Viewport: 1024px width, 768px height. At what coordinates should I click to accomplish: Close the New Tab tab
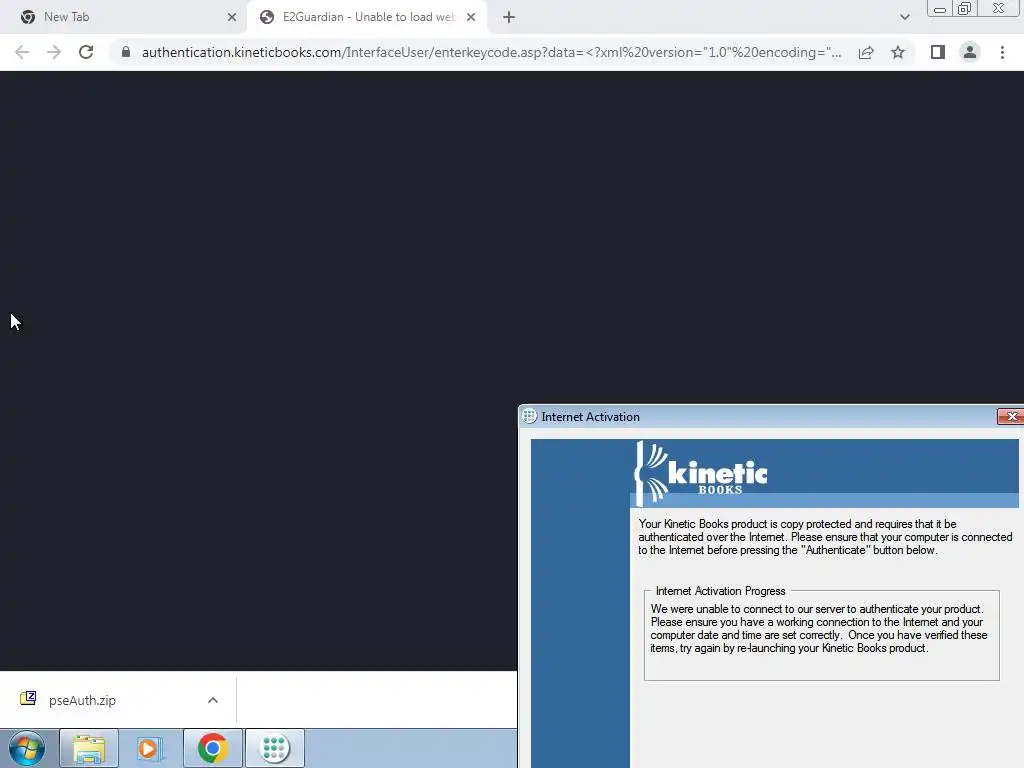click(232, 17)
